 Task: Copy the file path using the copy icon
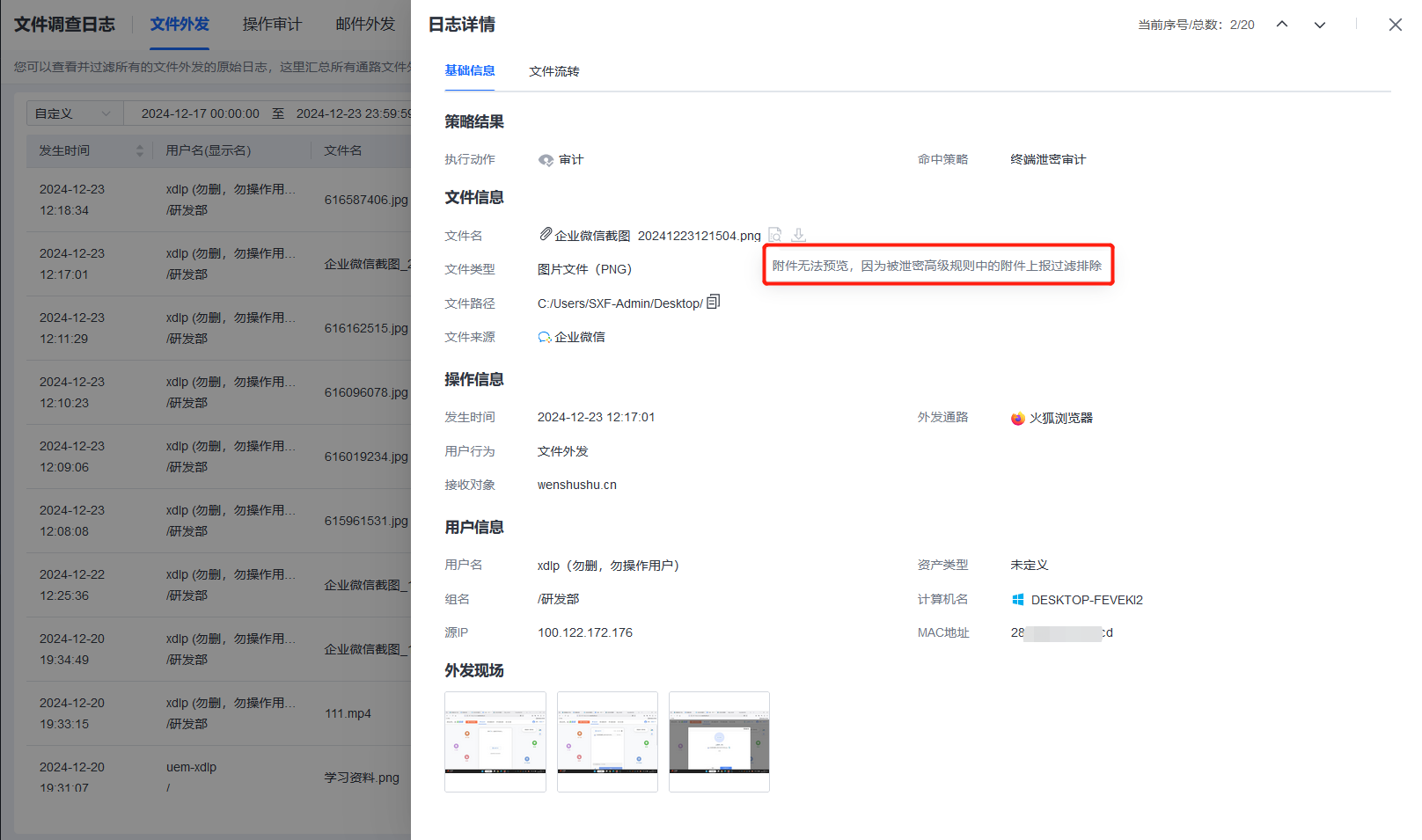[714, 302]
